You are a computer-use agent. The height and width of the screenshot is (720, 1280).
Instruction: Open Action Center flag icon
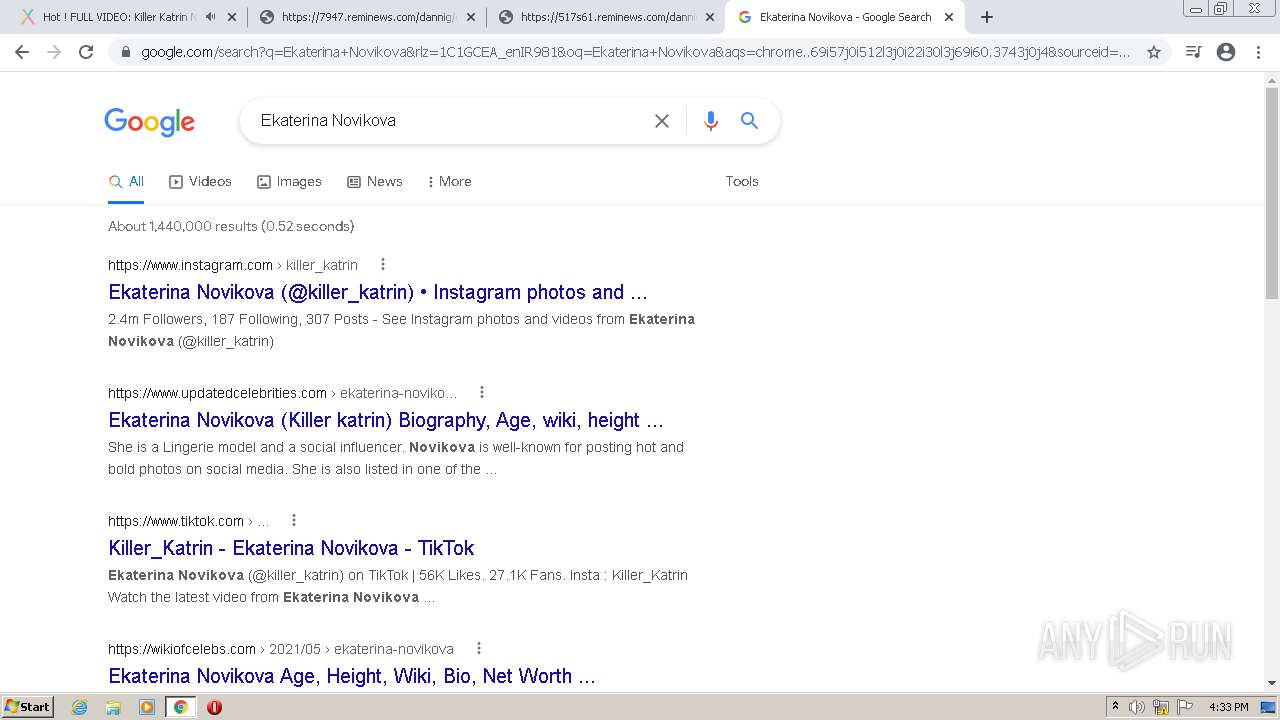1185,707
